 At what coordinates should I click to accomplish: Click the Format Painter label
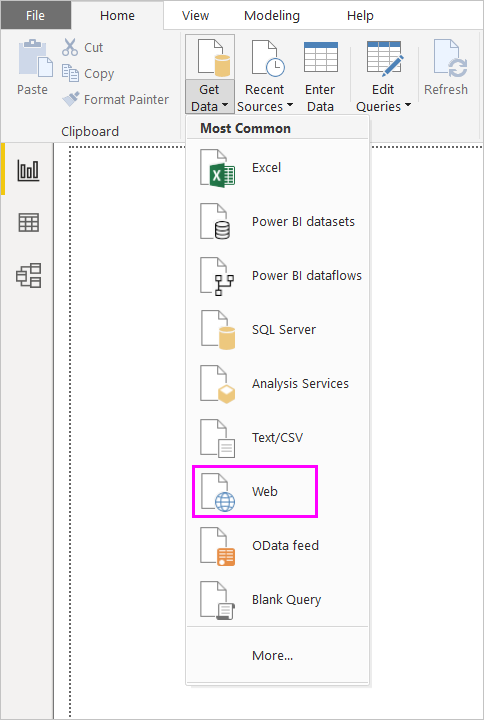point(126,99)
